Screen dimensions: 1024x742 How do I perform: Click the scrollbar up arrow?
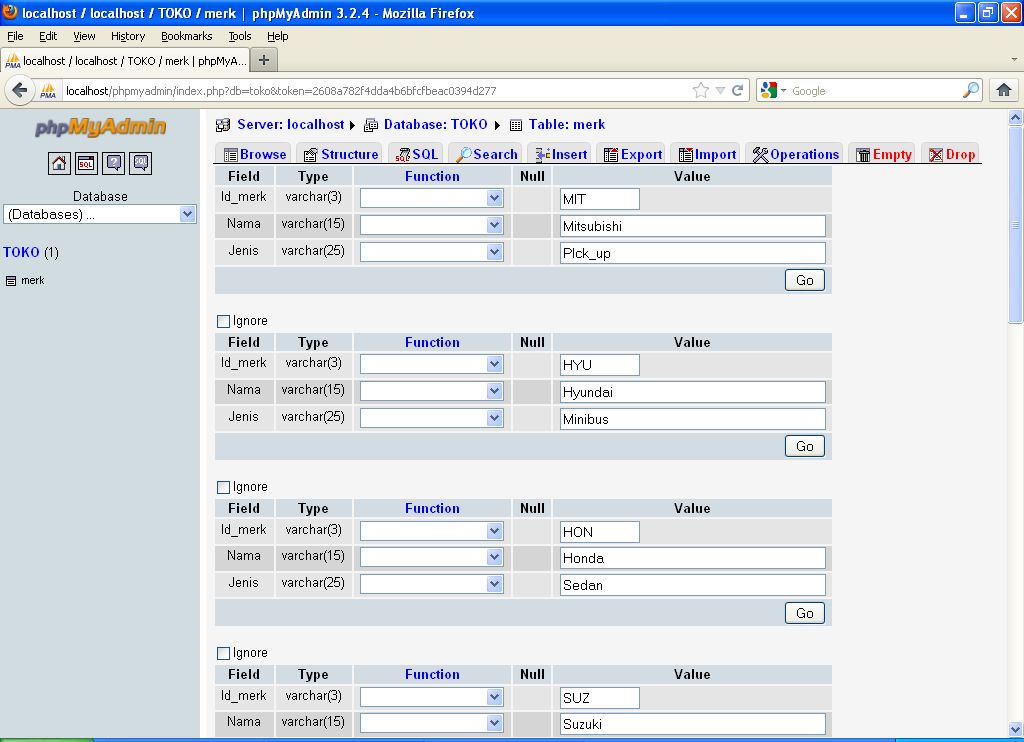[x=1015, y=118]
